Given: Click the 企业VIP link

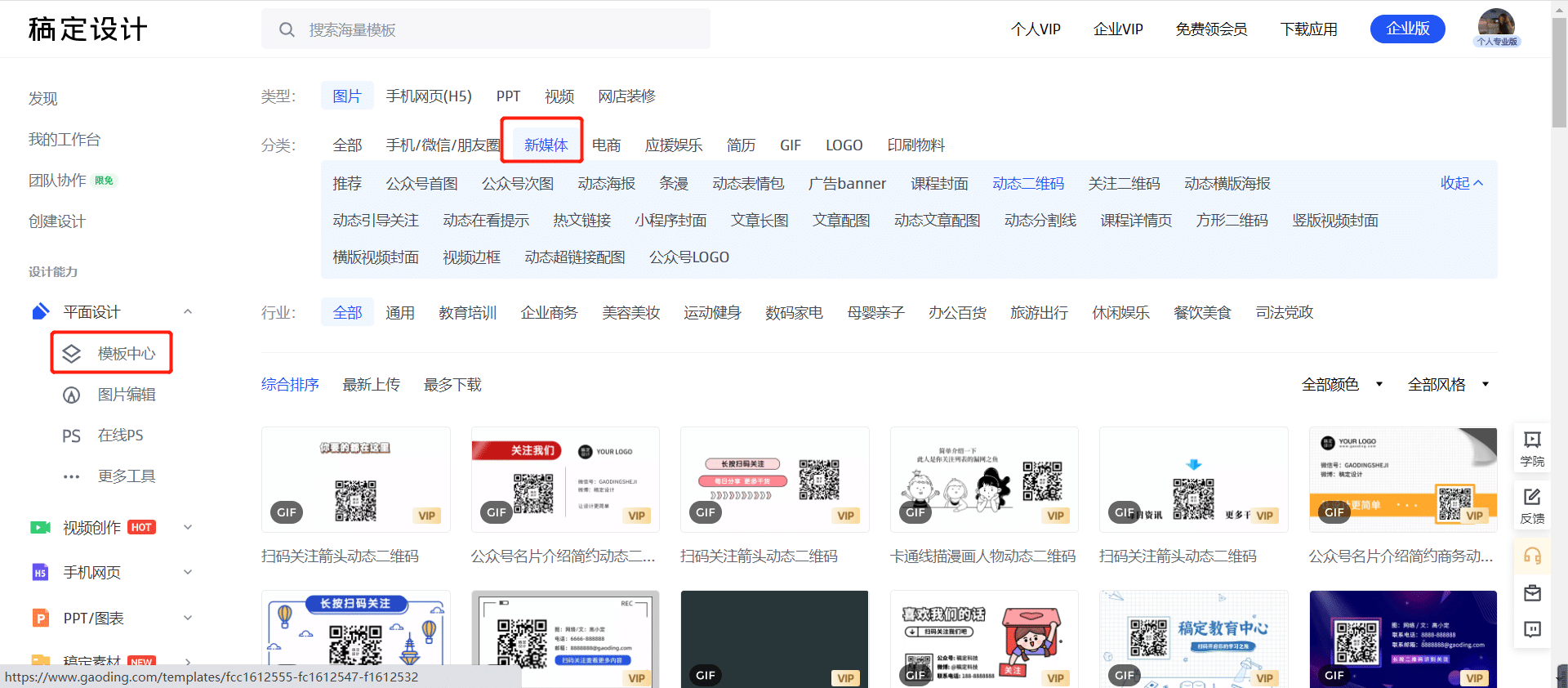Looking at the screenshot, I should (x=1118, y=29).
